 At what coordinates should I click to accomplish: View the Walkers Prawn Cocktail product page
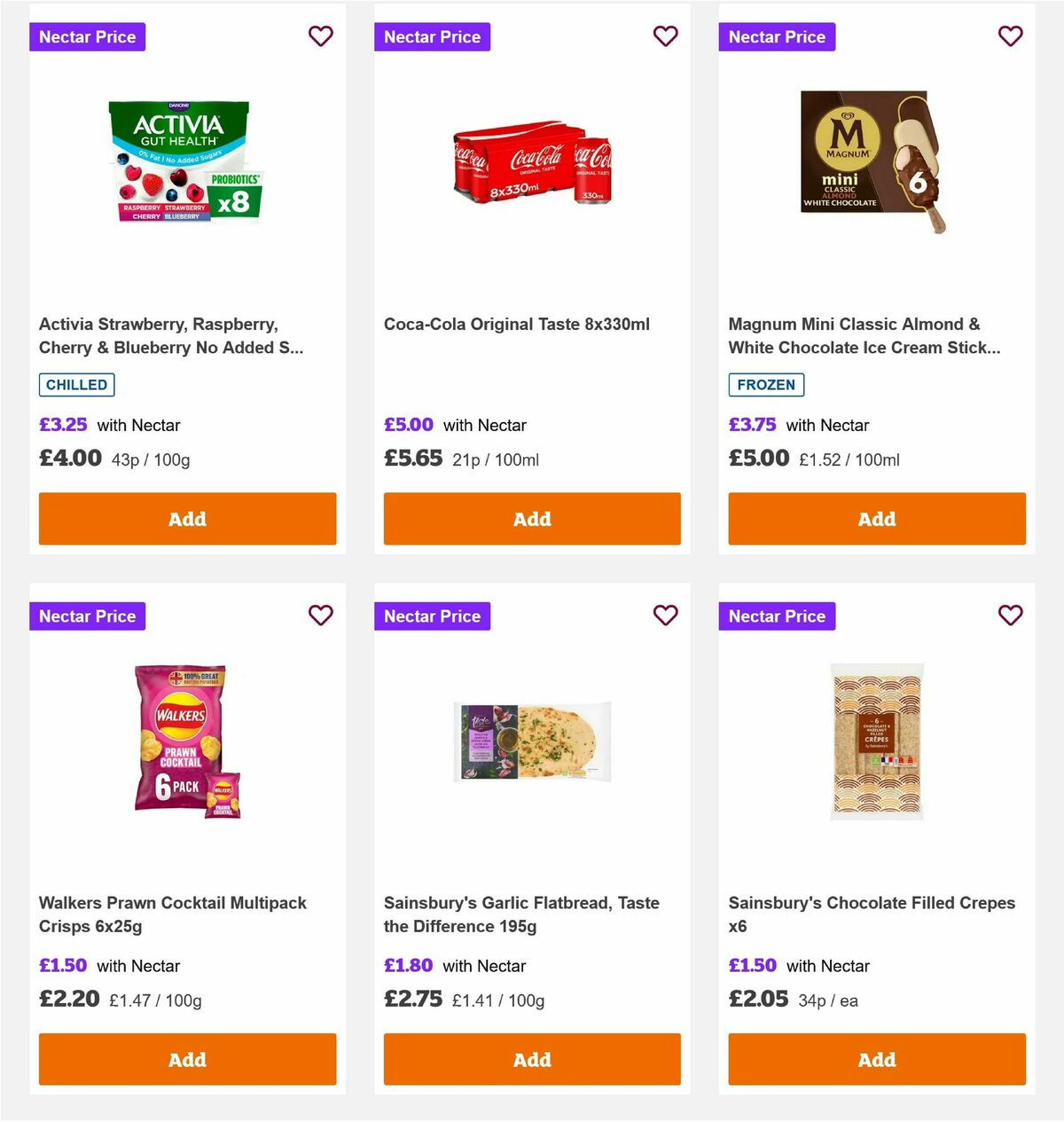click(172, 914)
